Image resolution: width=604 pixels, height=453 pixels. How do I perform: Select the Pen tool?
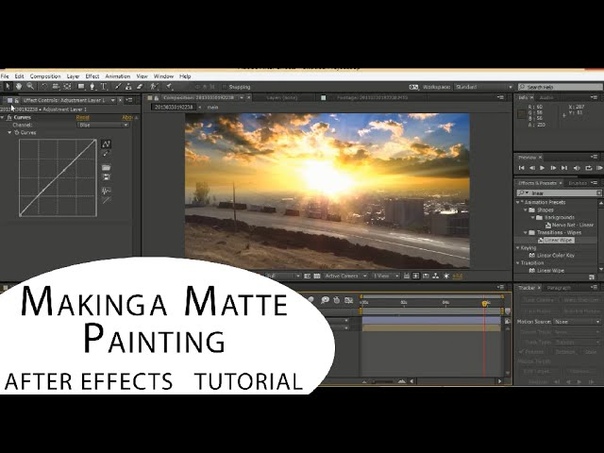click(92, 87)
